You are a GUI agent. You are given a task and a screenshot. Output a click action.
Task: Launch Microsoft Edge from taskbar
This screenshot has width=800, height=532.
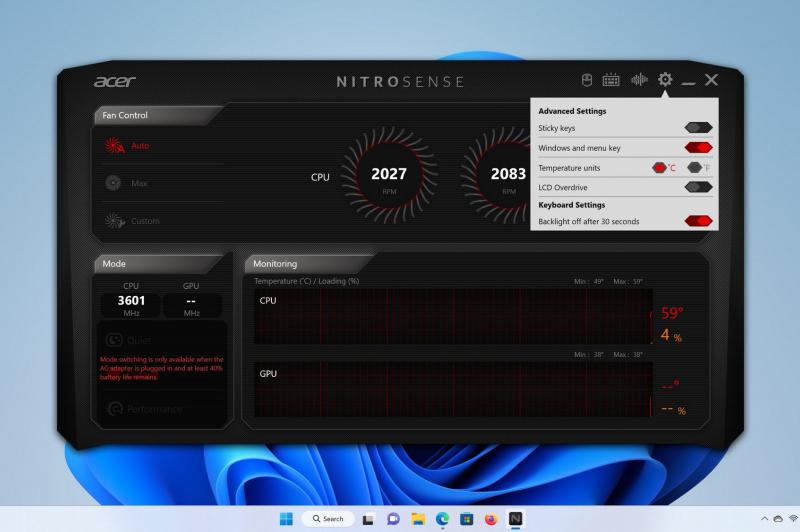point(442,519)
